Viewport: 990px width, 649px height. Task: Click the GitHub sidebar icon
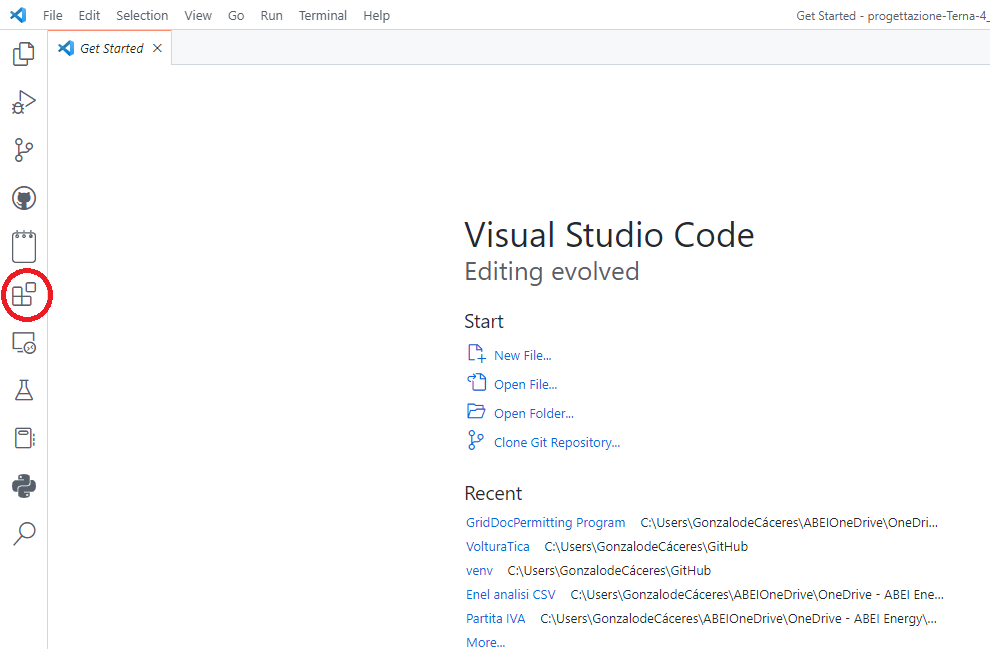point(23,197)
